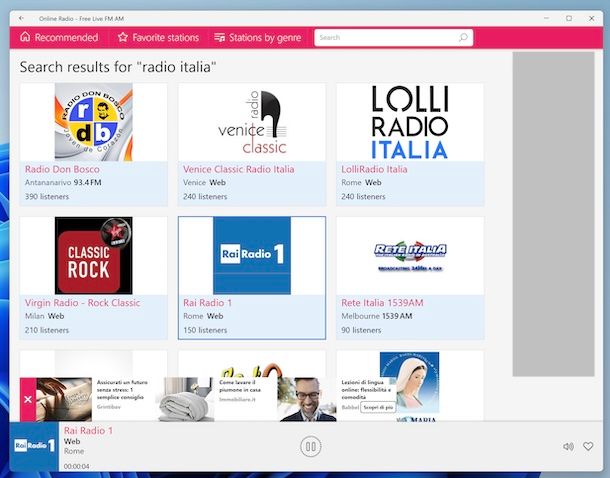Open the Grintibav ad image with hands
Screen dimensions: 610x478
click(64, 399)
